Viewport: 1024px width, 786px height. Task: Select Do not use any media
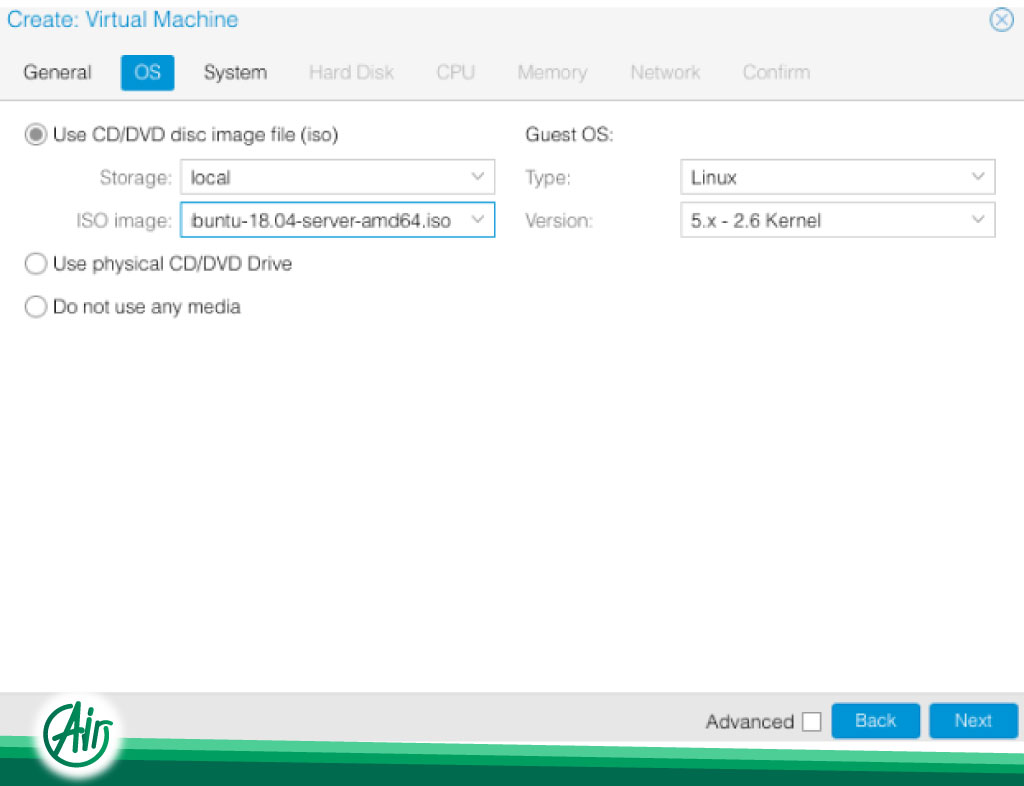[x=35, y=307]
